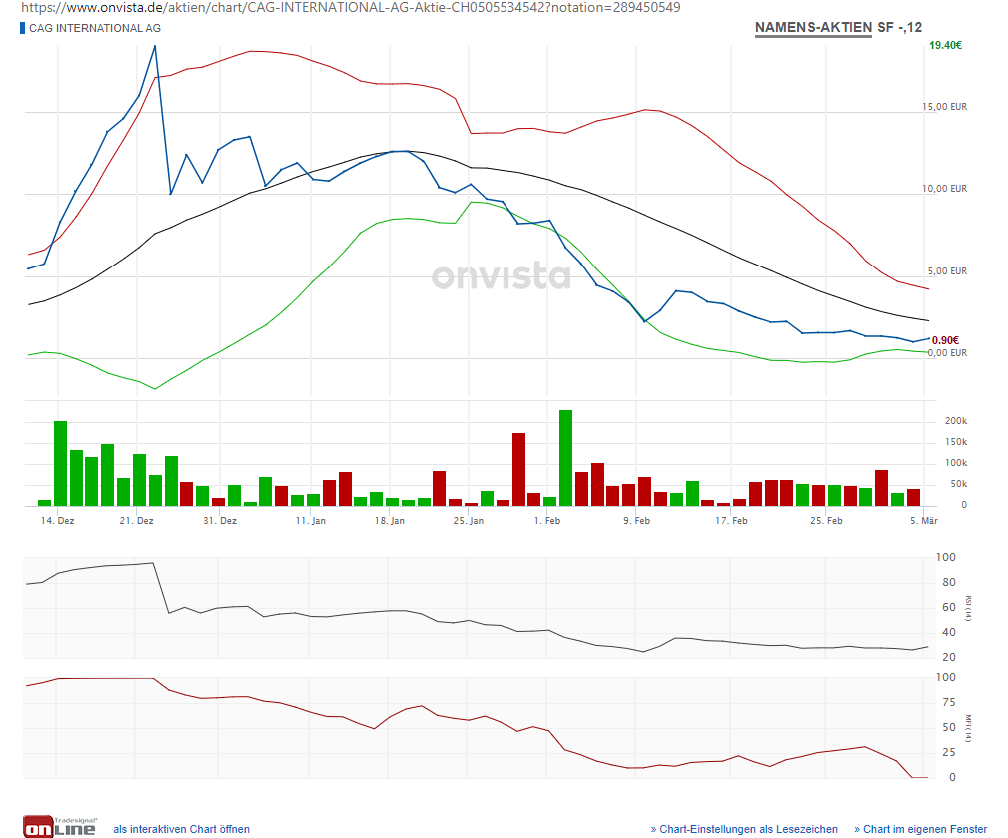
Task: Click the tallest red volume bar
Action: pyautogui.click(x=519, y=469)
